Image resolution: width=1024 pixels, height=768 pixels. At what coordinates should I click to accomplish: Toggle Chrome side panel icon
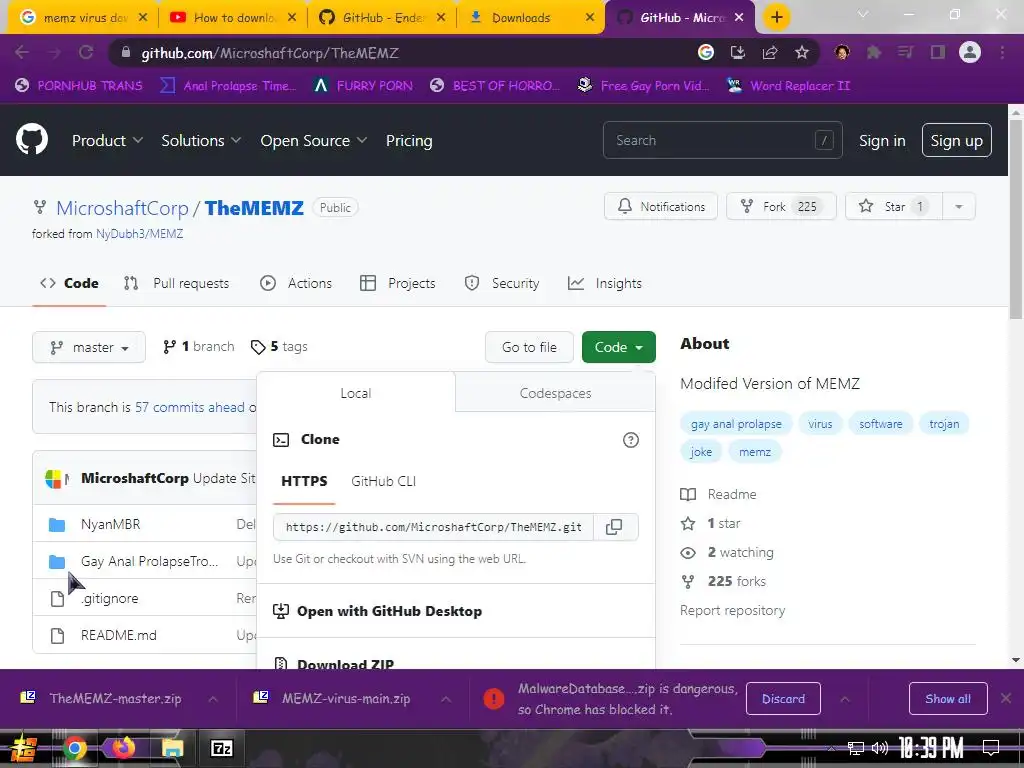pos(938,53)
